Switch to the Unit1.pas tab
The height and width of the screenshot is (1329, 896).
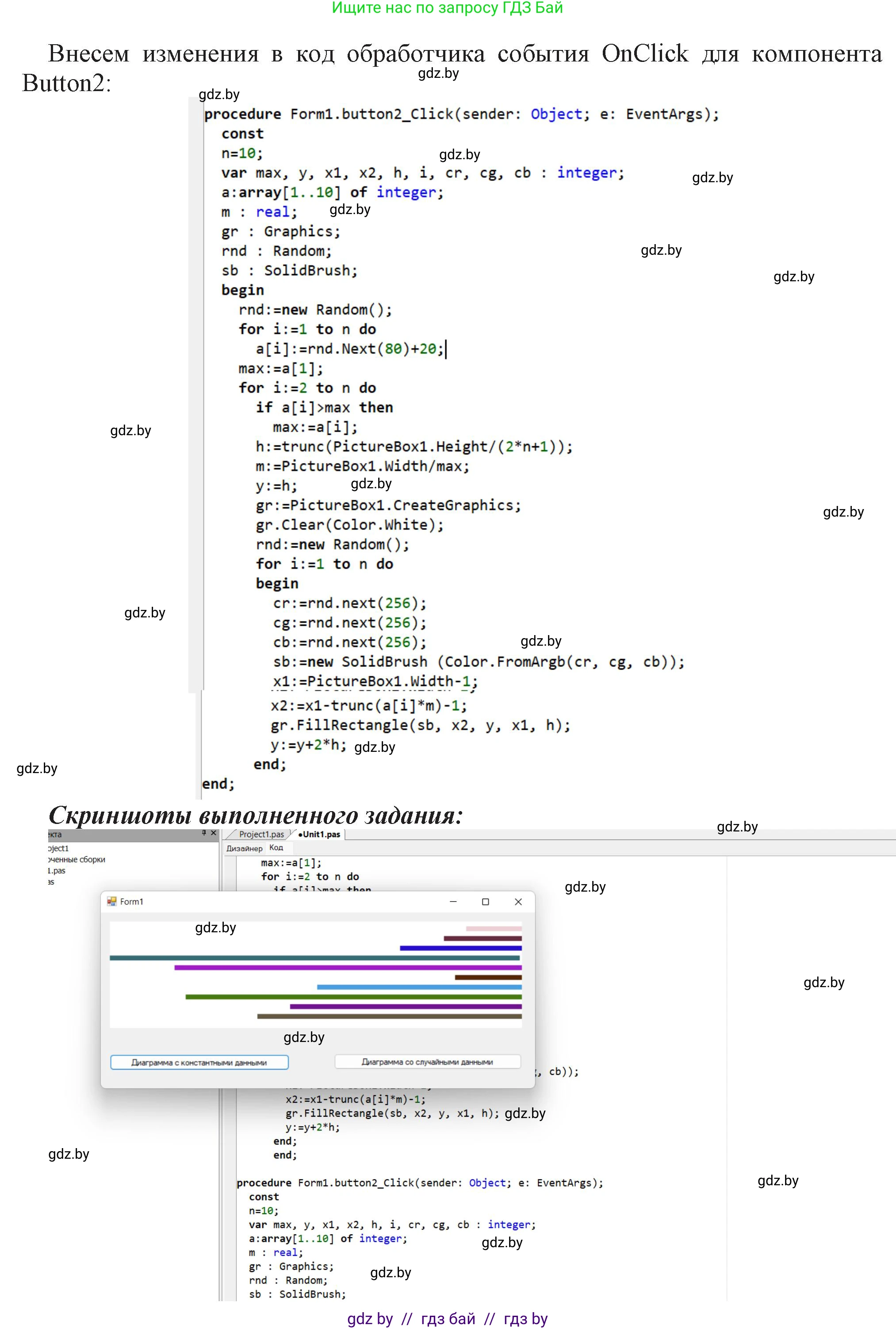(320, 834)
